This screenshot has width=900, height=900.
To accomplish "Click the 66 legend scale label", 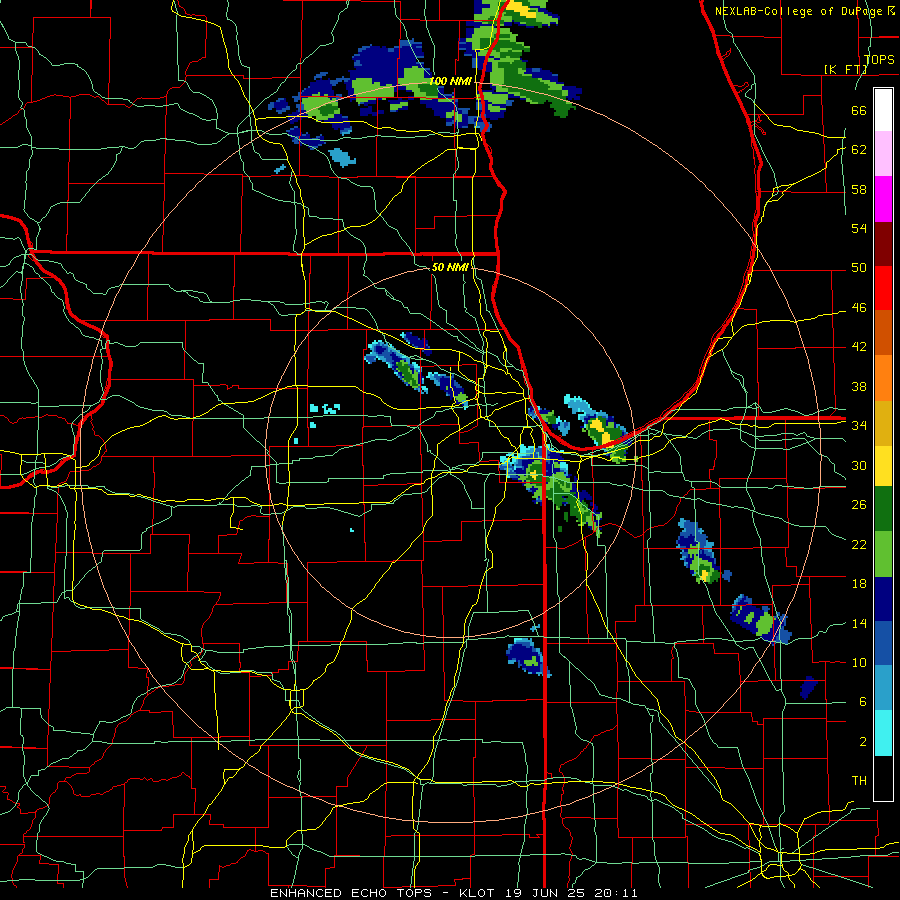I will coord(859,110).
